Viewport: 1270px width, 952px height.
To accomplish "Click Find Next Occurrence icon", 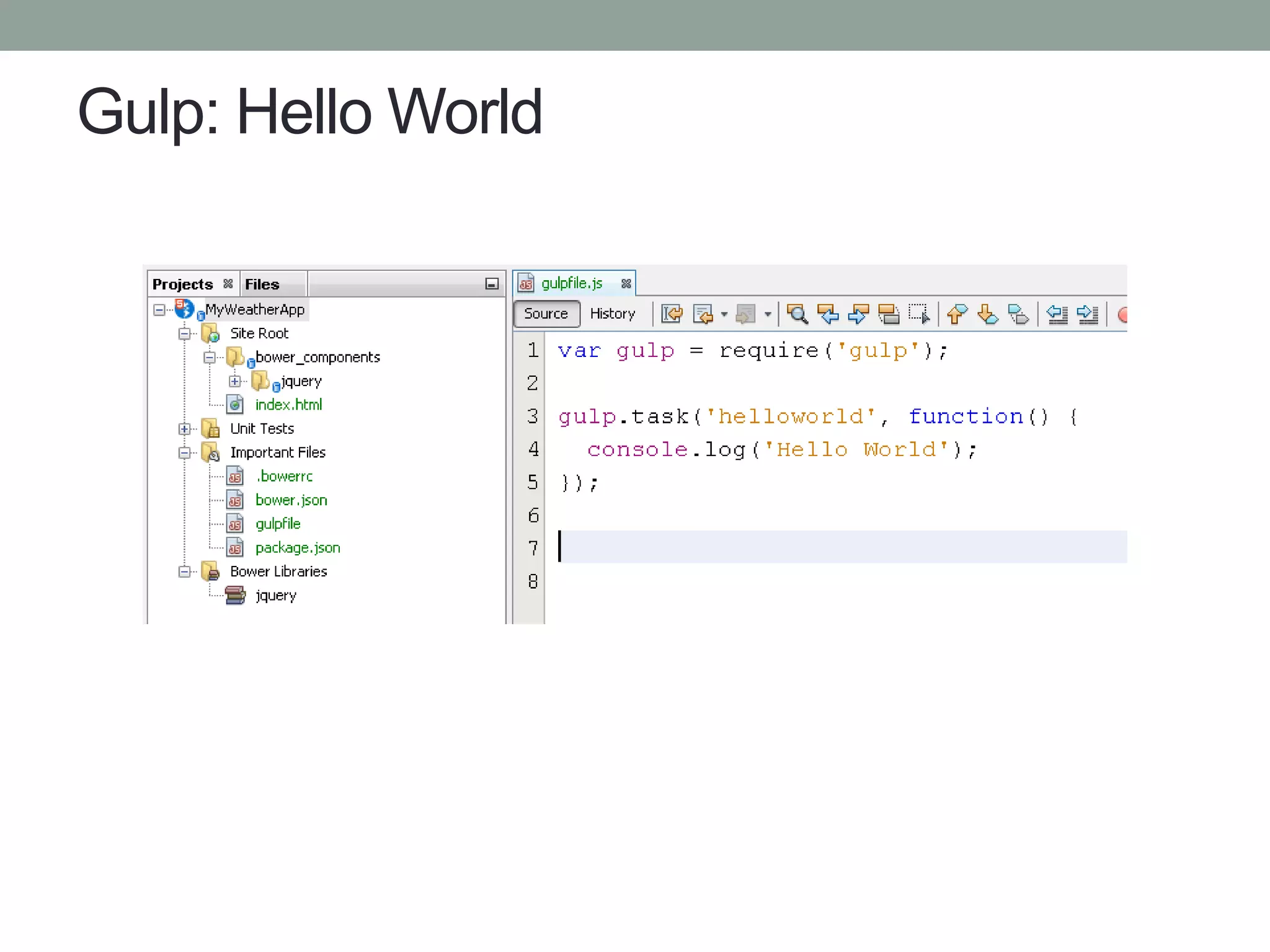I will (859, 314).
